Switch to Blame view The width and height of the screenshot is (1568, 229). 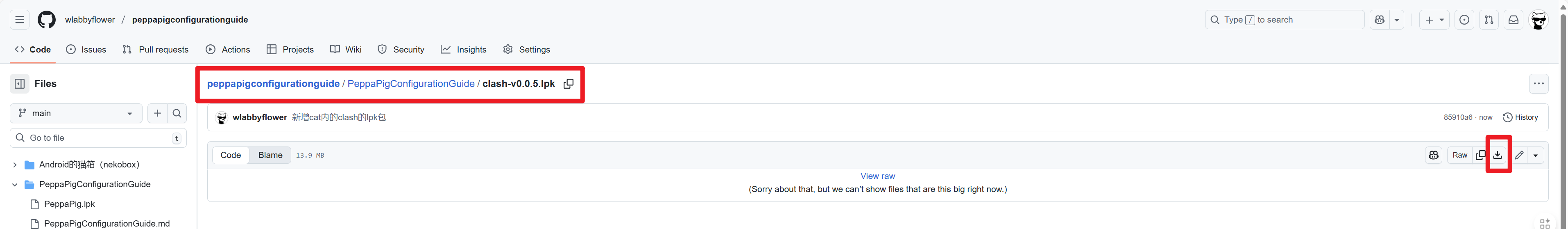[270, 155]
